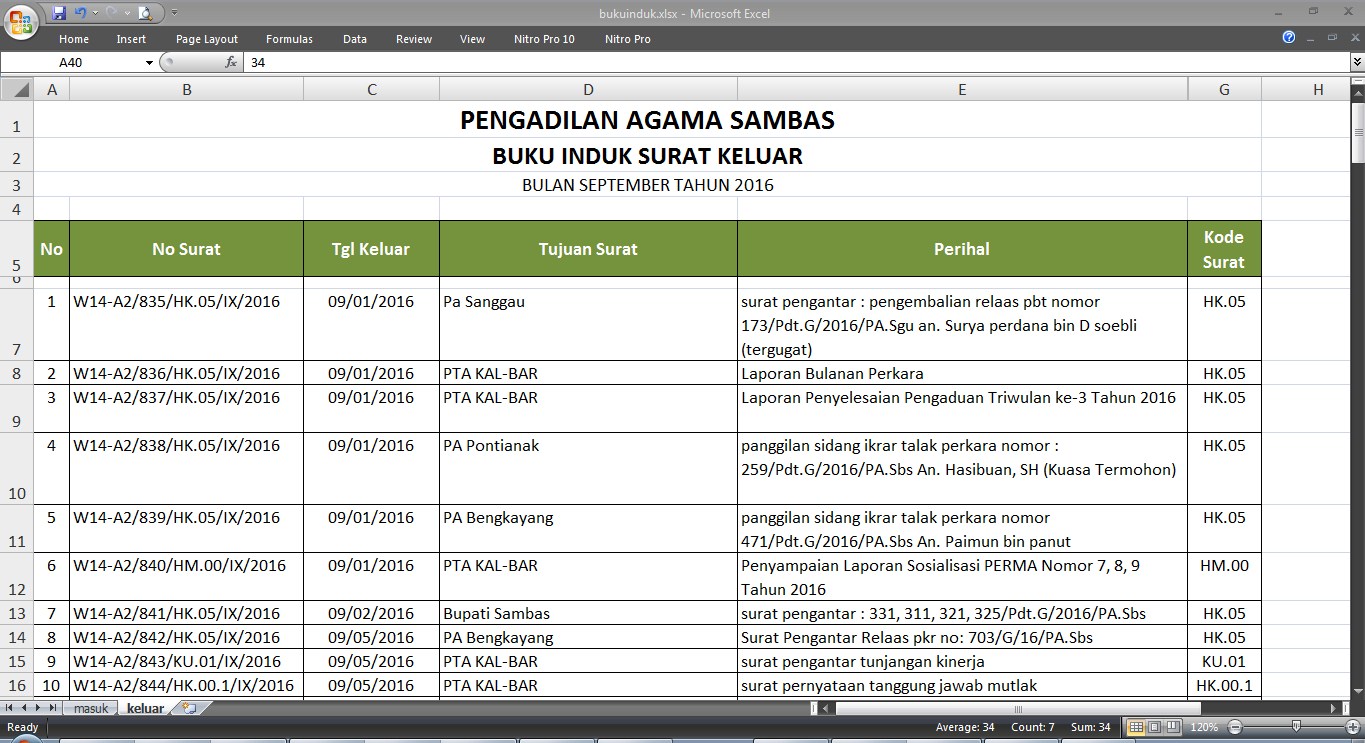Click the Pa Sanggau cell

tap(588, 324)
